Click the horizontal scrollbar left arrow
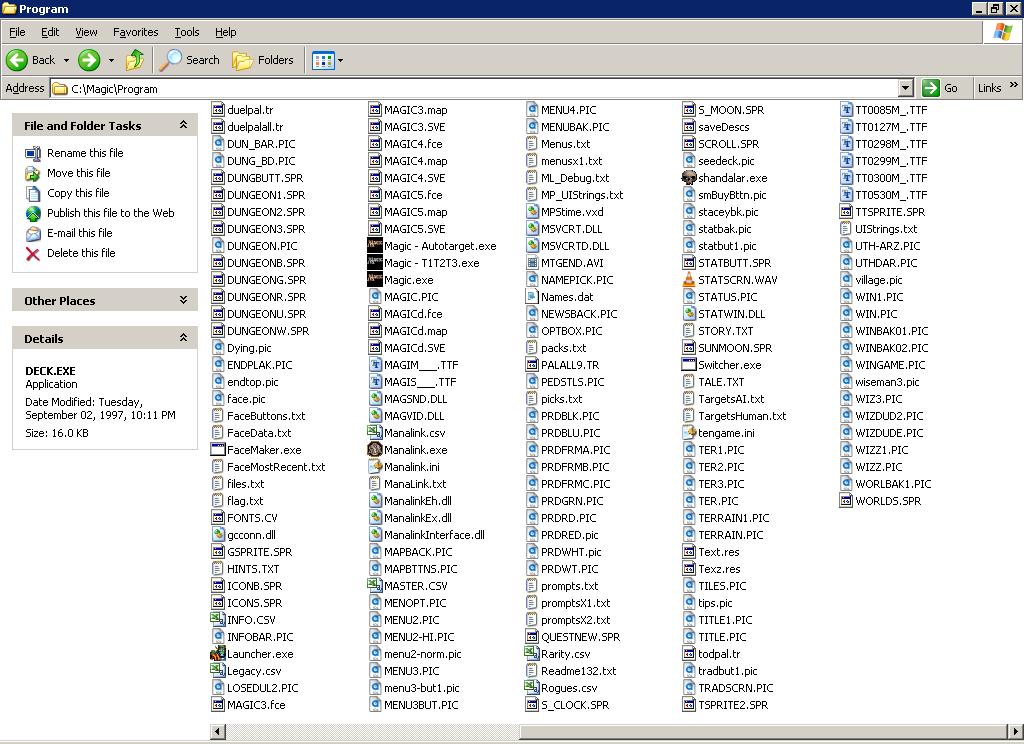Viewport: 1024px width, 744px height. pyautogui.click(x=217, y=732)
